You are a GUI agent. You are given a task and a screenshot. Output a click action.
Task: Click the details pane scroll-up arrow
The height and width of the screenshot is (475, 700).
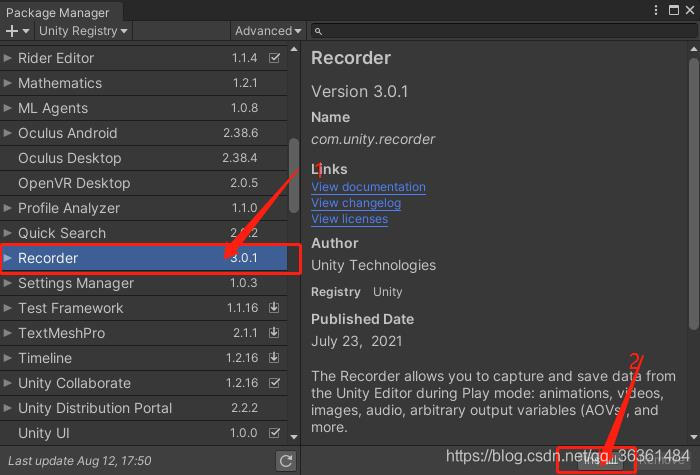[693, 49]
